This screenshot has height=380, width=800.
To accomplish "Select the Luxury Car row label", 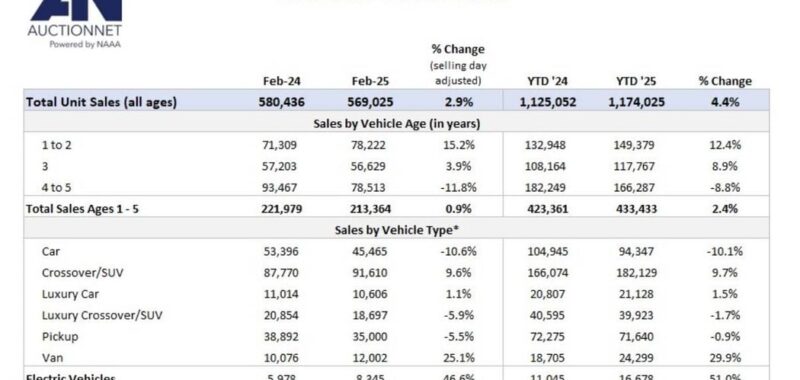I will (70, 294).
